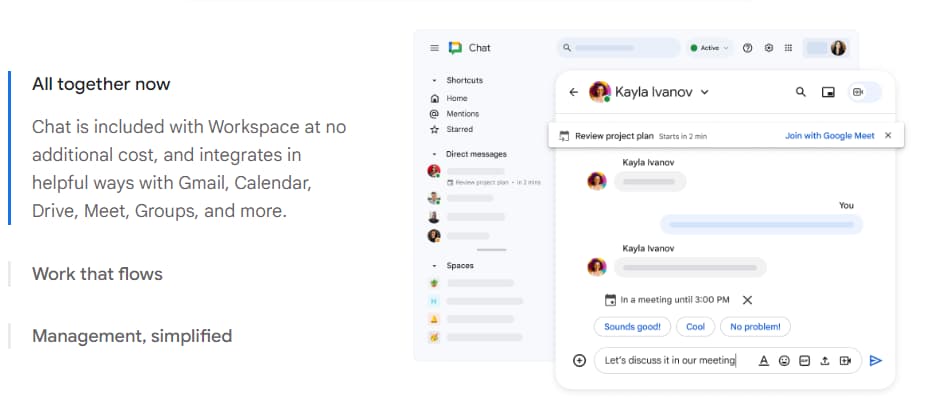Viewport: 930px width, 417px height.
Task: Send the message with the blue arrow
Action: (x=875, y=360)
